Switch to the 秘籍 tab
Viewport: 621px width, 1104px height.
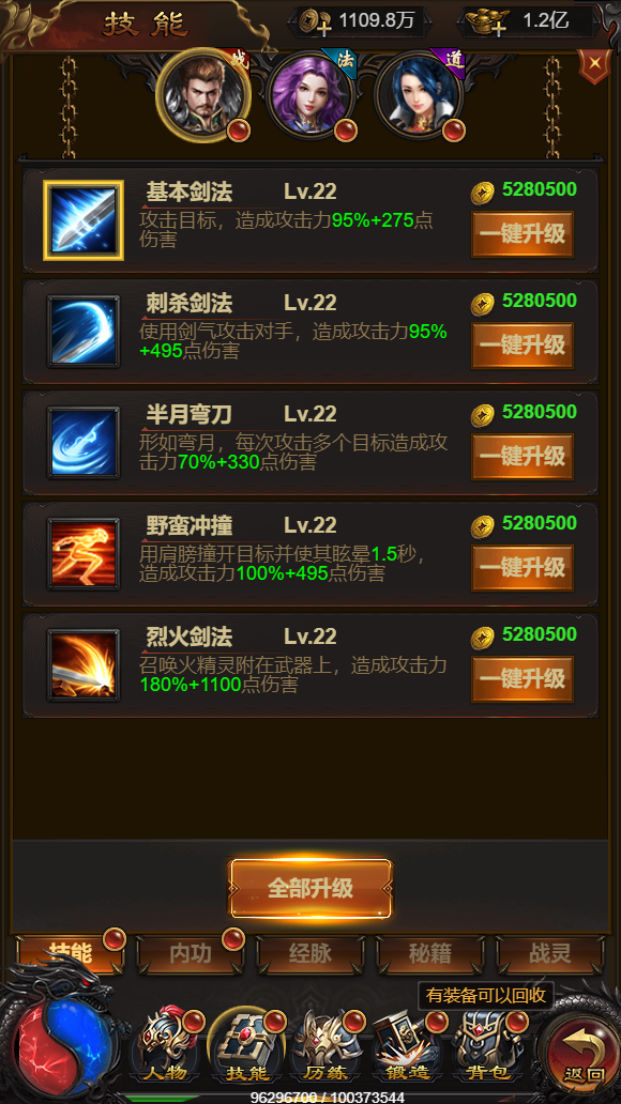click(x=430, y=954)
